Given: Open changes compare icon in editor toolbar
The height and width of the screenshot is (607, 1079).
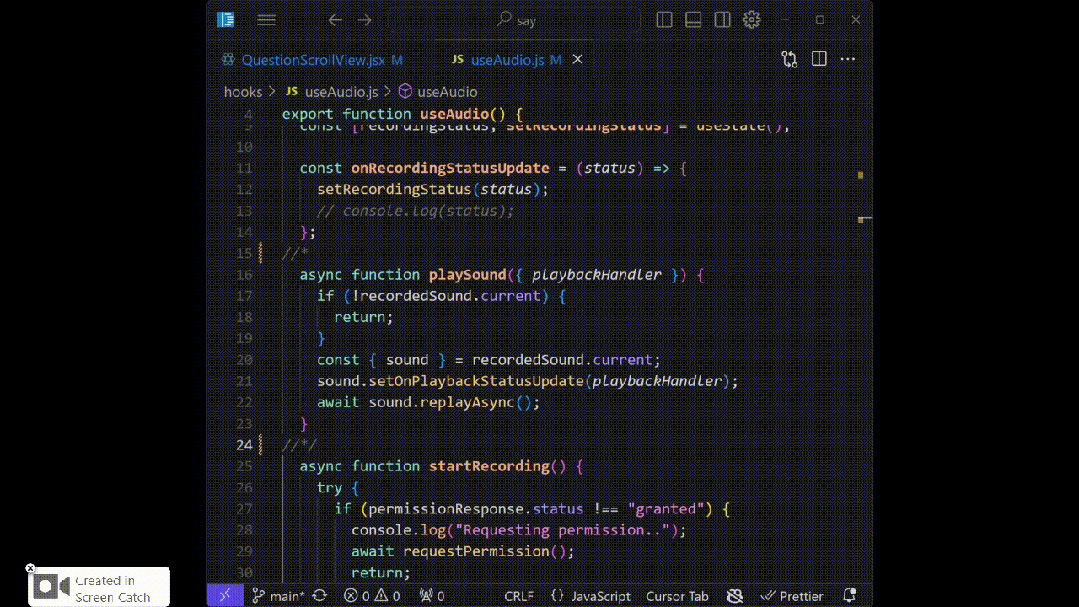Looking at the screenshot, I should [789, 59].
